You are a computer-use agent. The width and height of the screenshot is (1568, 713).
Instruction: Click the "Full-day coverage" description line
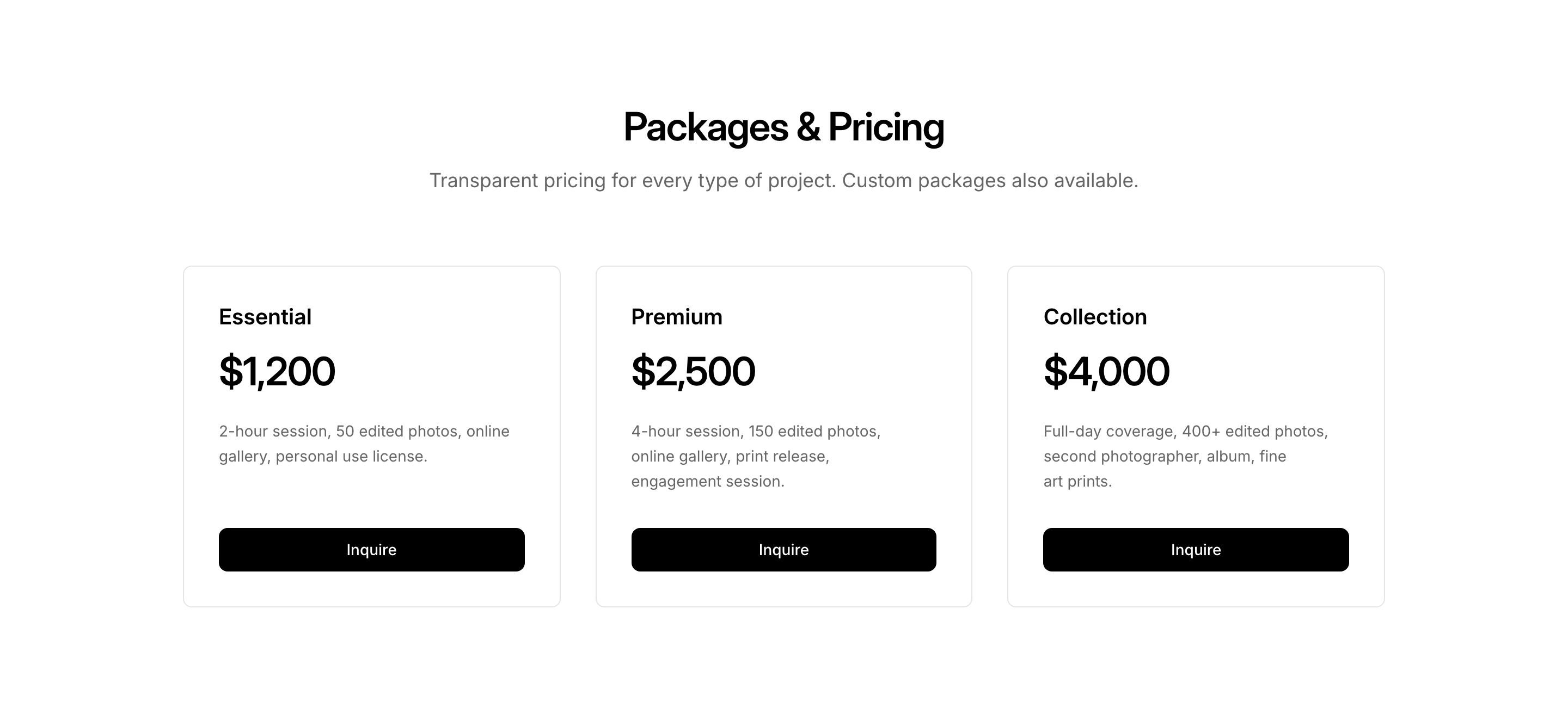pos(1185,431)
